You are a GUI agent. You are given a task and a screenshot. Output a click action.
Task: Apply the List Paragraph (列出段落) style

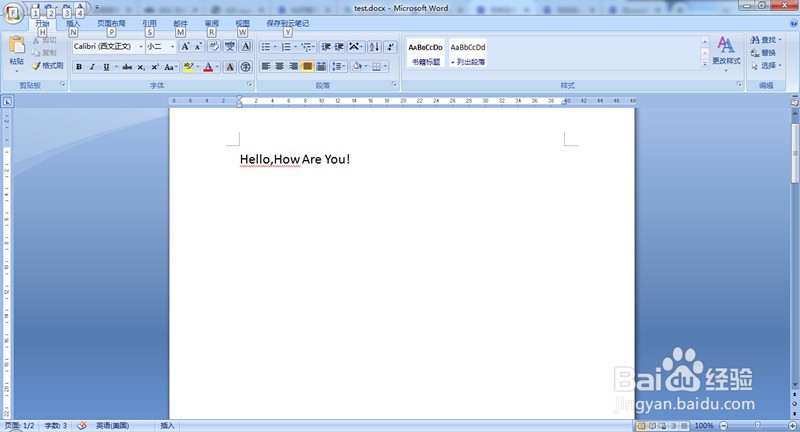tap(468, 53)
